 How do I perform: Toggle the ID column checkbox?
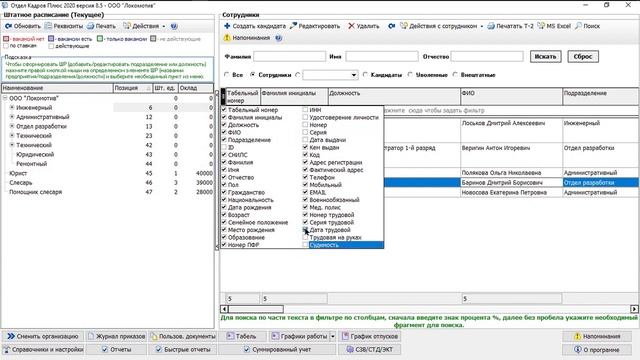(224, 147)
